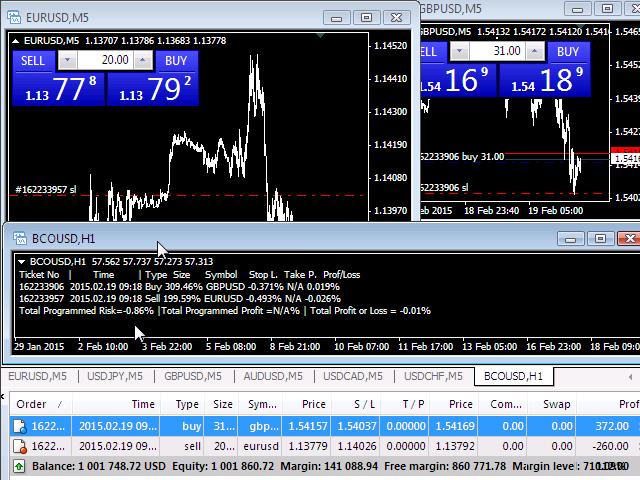
Task: Sort orders by Order column header
Action: pos(41,404)
